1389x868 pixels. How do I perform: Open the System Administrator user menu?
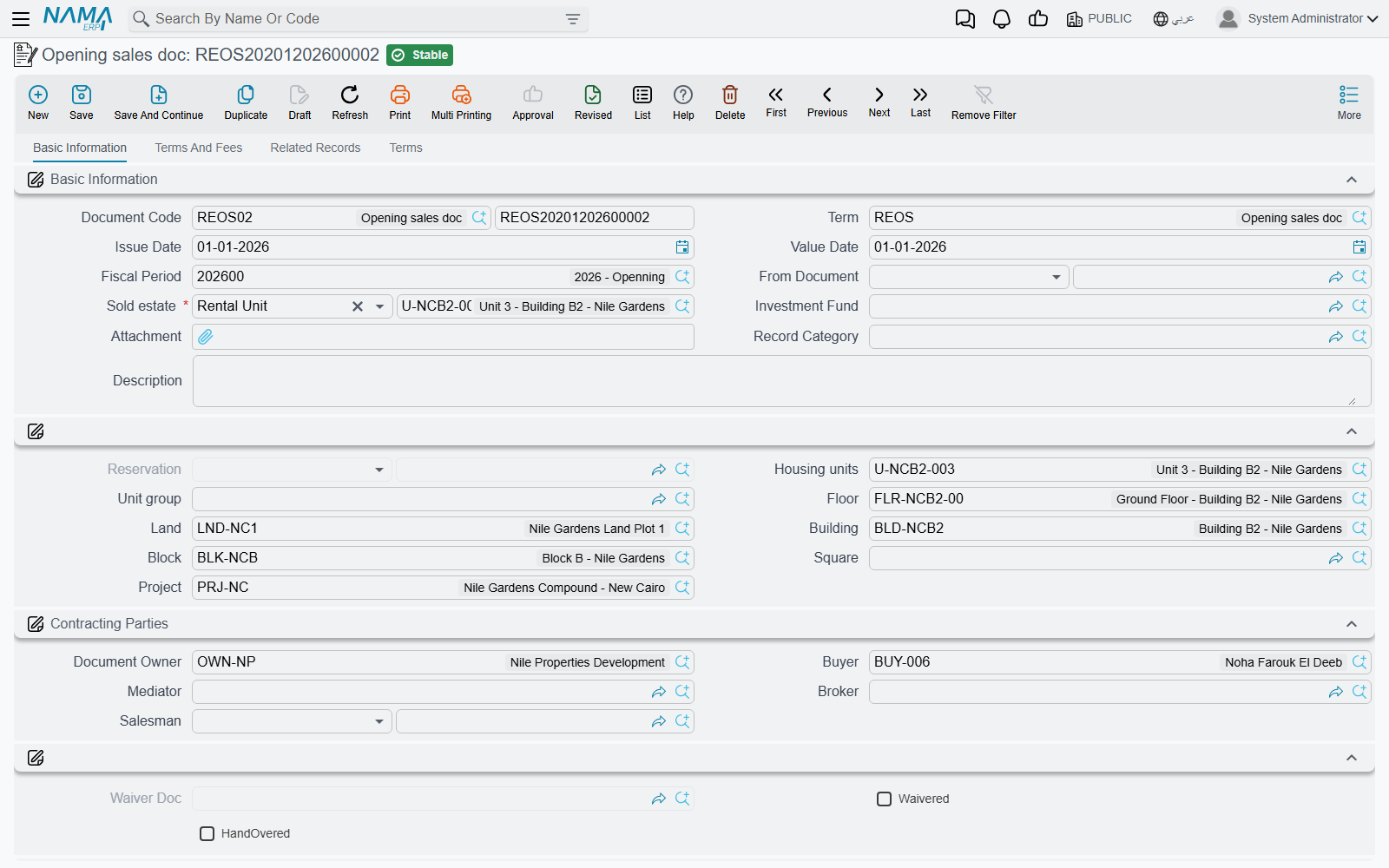(1298, 18)
